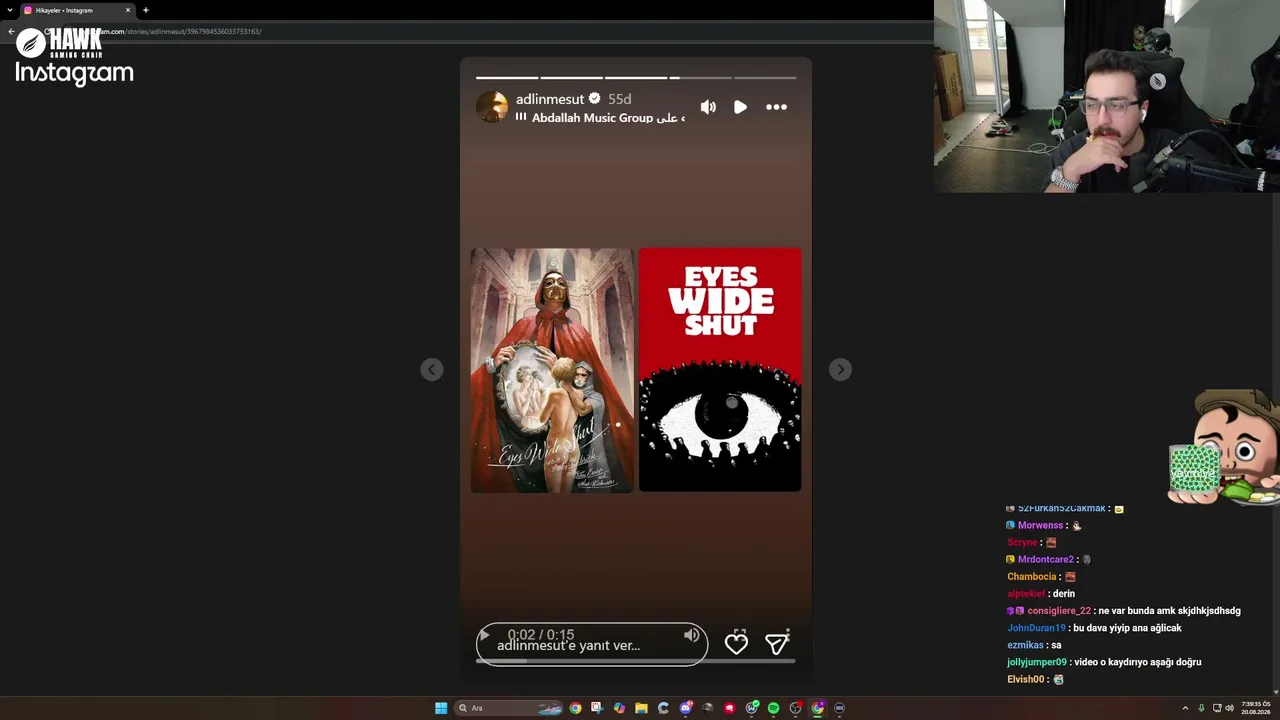The image size is (1280, 720).
Task: Click the taskbar search box labeled Ara
Action: pyautogui.click(x=508, y=708)
